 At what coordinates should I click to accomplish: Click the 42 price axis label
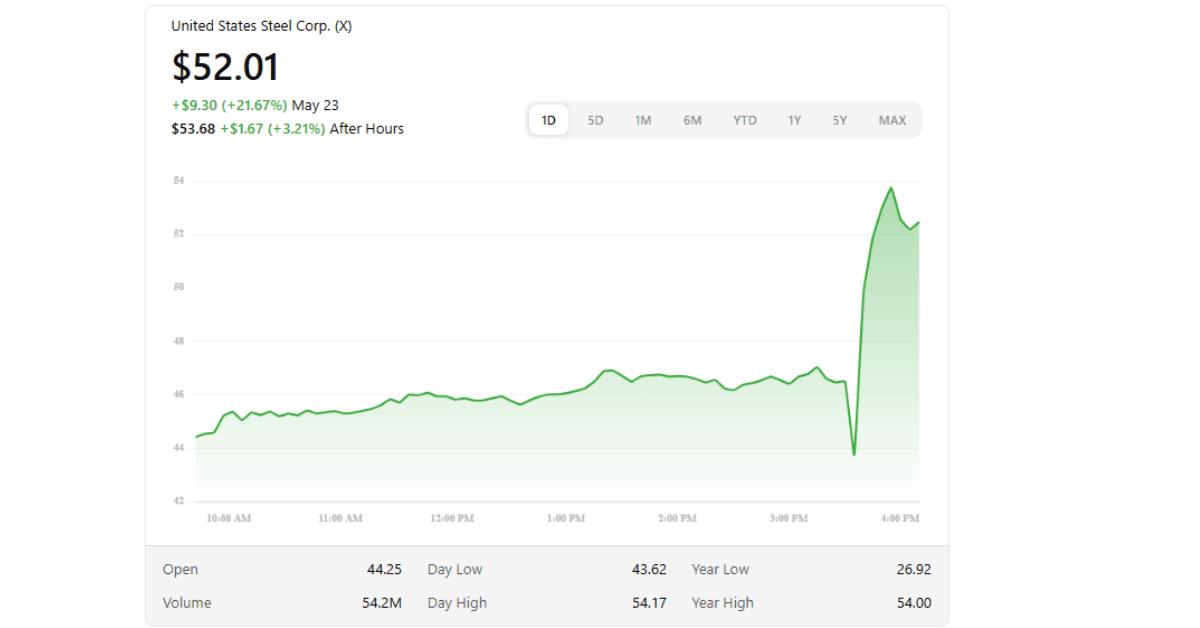[179, 501]
